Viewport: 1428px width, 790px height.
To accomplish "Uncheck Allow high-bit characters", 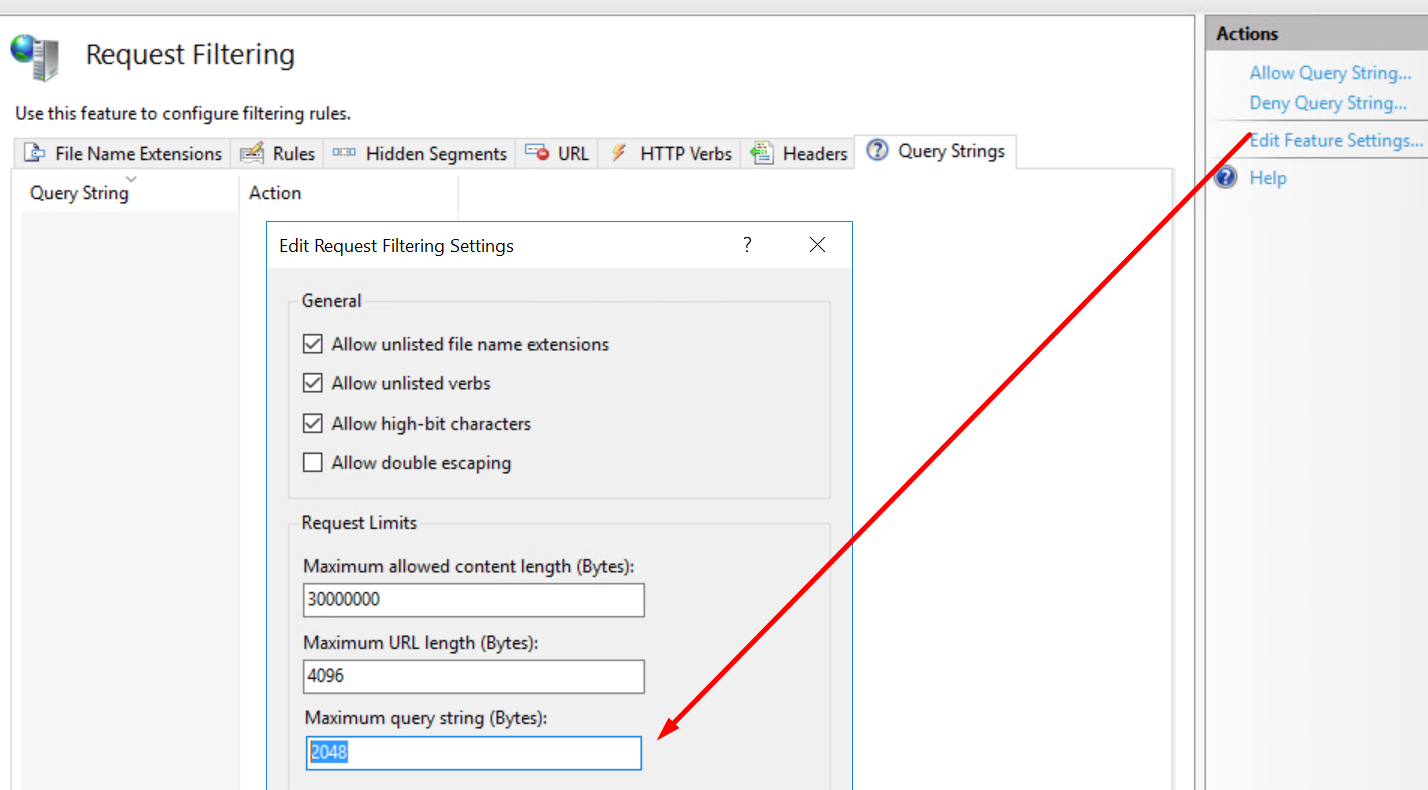I will (x=312, y=423).
